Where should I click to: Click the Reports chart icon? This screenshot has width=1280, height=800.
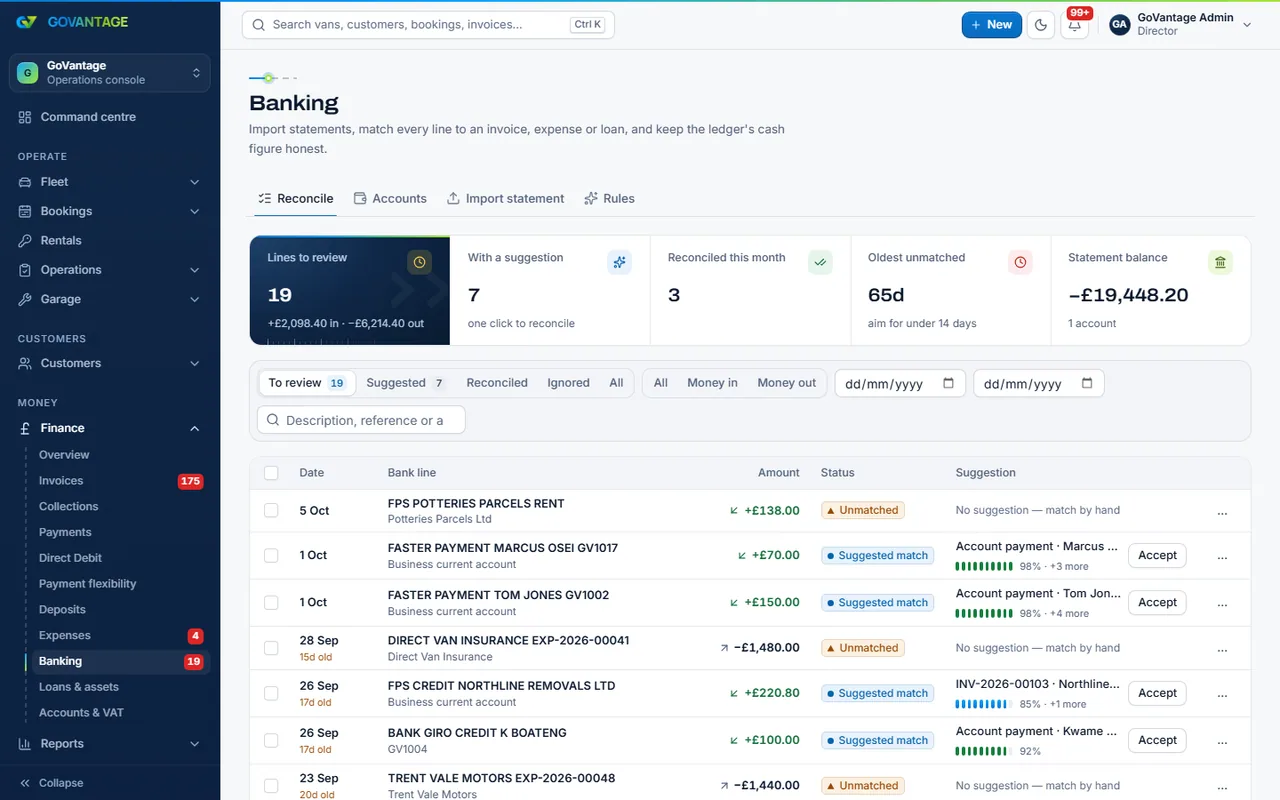coord(25,744)
